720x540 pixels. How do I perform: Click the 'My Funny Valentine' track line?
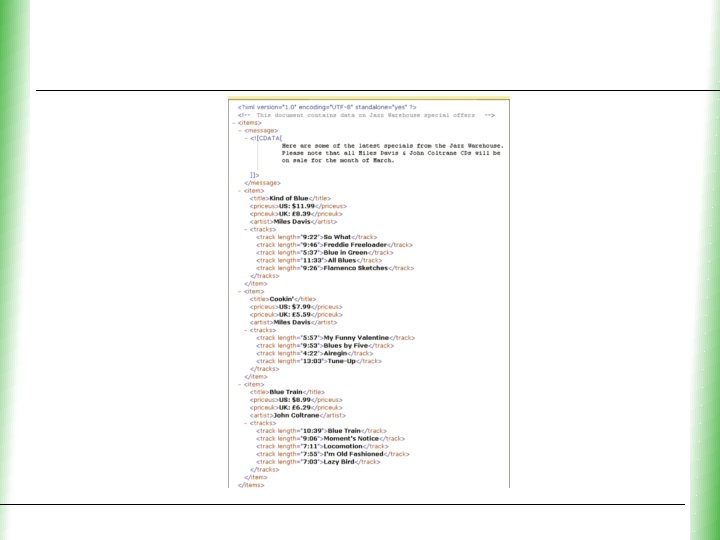coord(336,338)
